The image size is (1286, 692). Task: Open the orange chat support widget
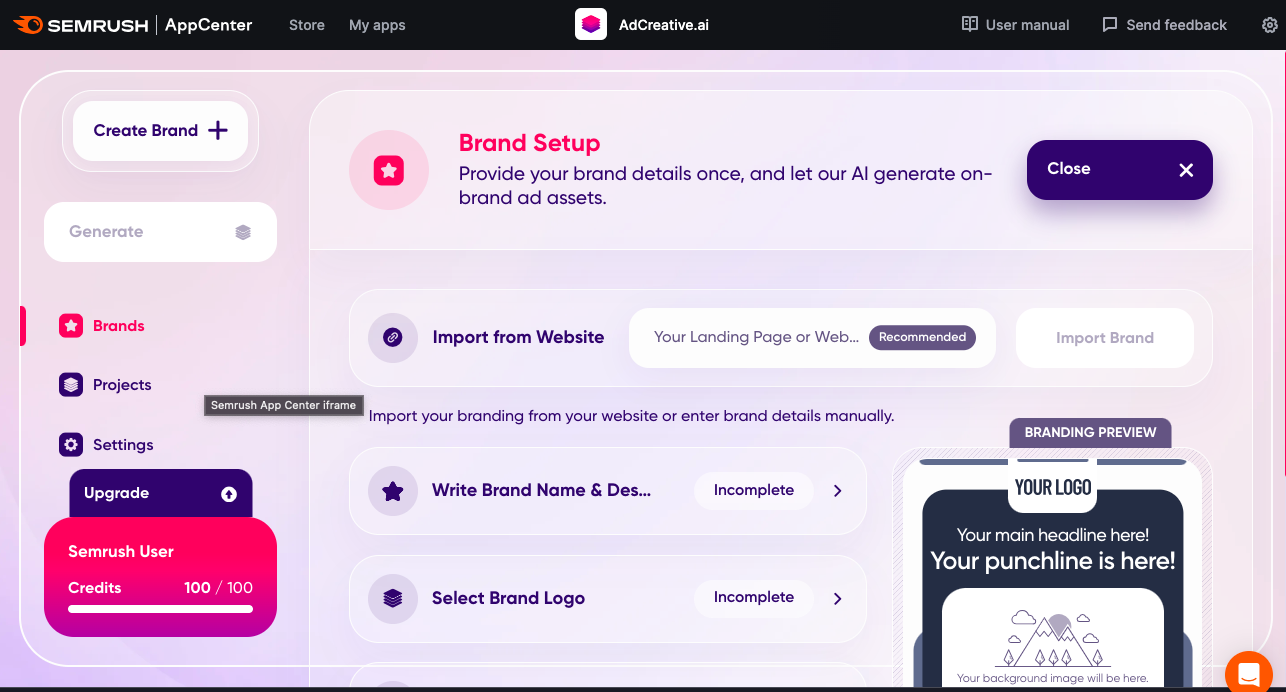point(1248,671)
